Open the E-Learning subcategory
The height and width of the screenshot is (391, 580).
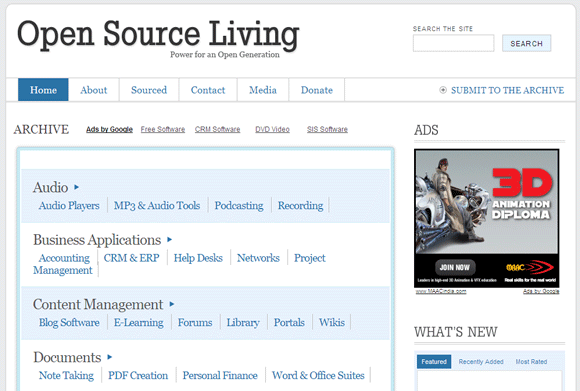point(139,322)
